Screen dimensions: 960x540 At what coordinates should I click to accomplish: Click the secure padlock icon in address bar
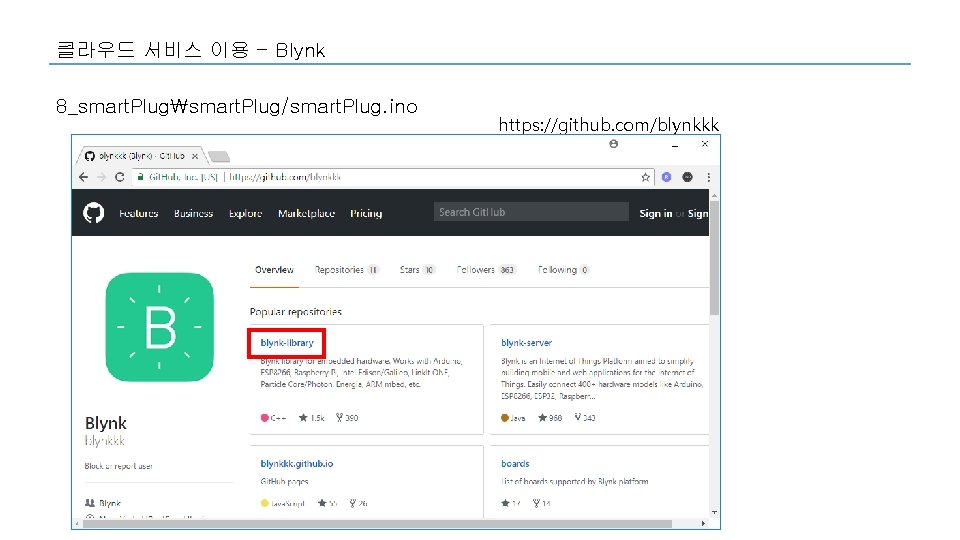140,177
